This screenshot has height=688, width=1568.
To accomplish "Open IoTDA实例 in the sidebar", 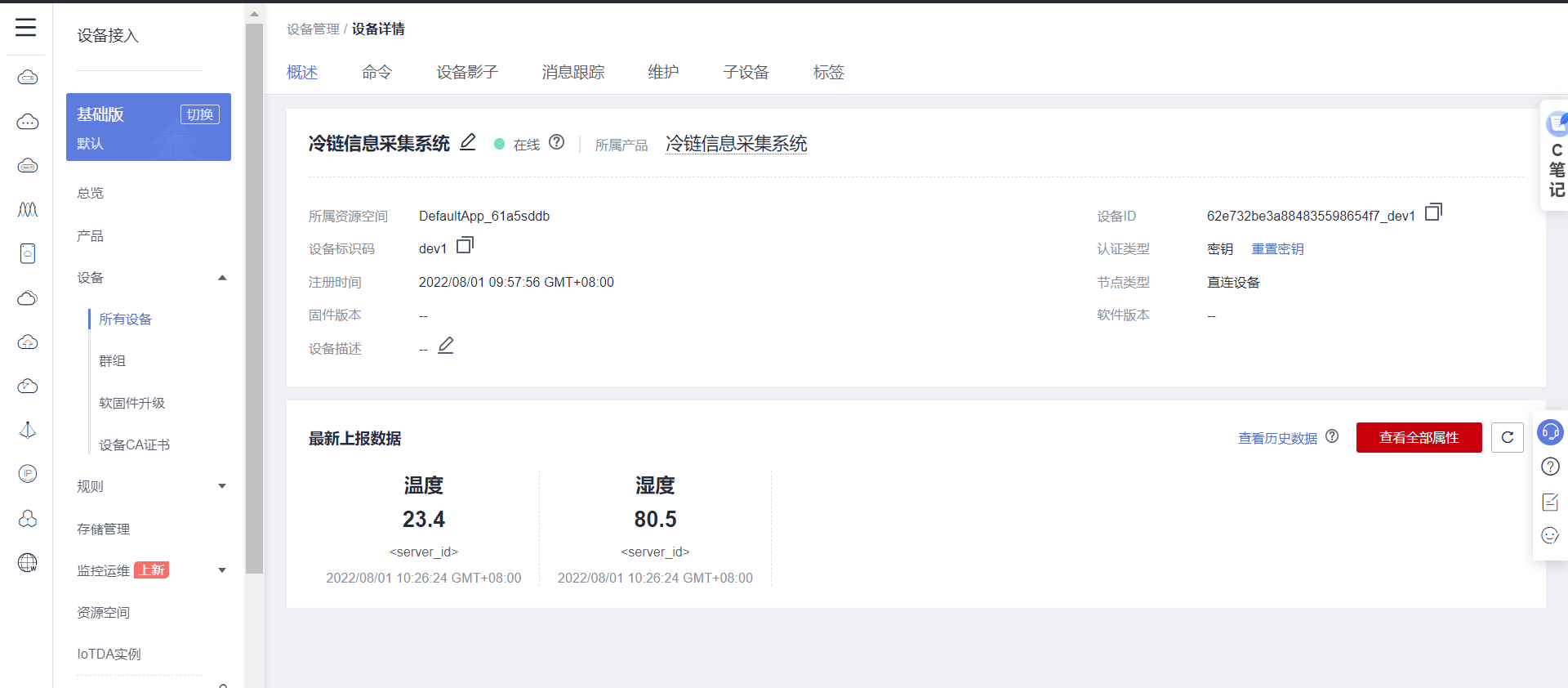I will [x=109, y=654].
